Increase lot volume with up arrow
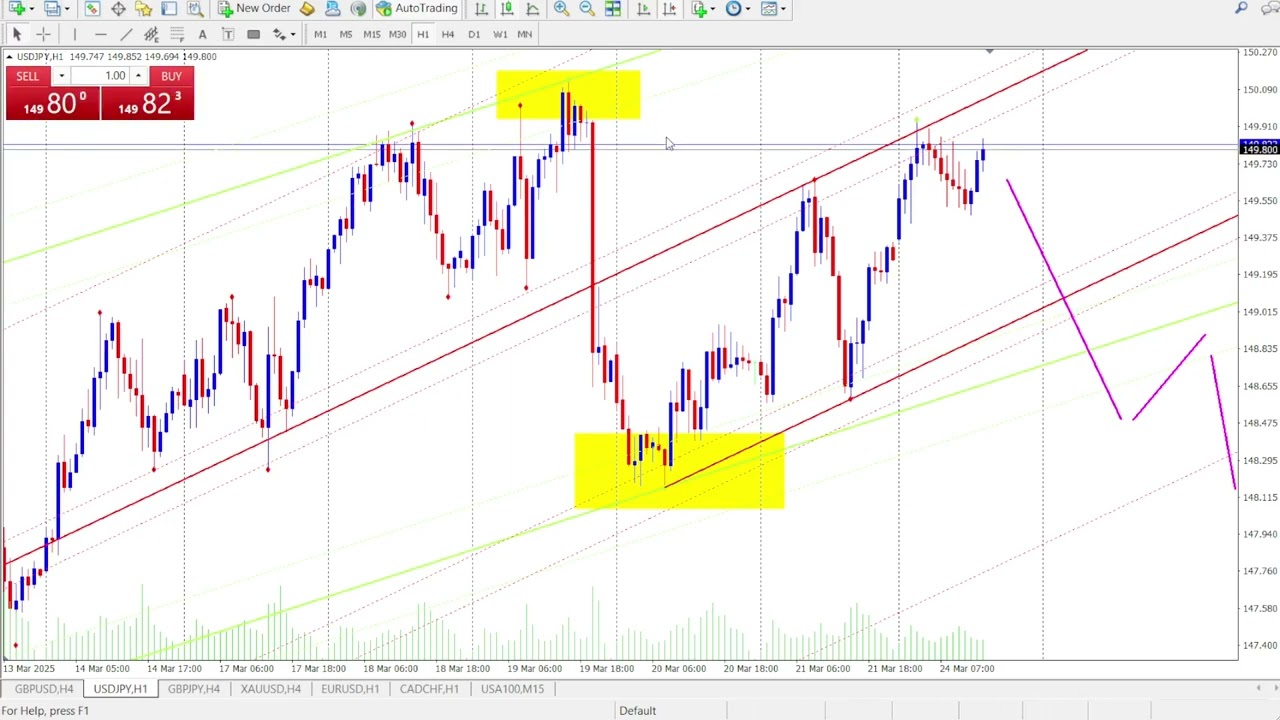The height and width of the screenshot is (720, 1280). coord(138,76)
